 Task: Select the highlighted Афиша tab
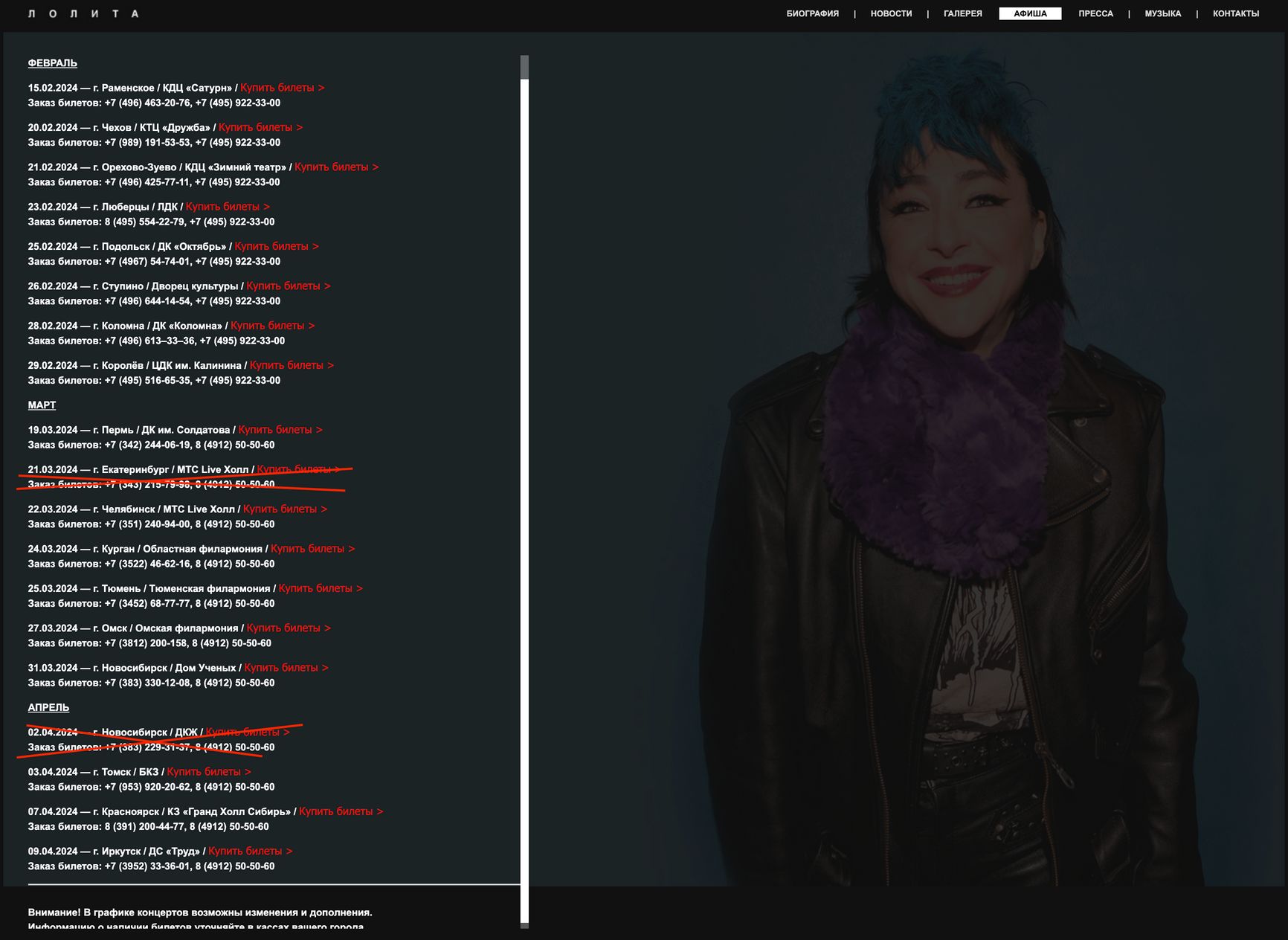(x=1030, y=13)
